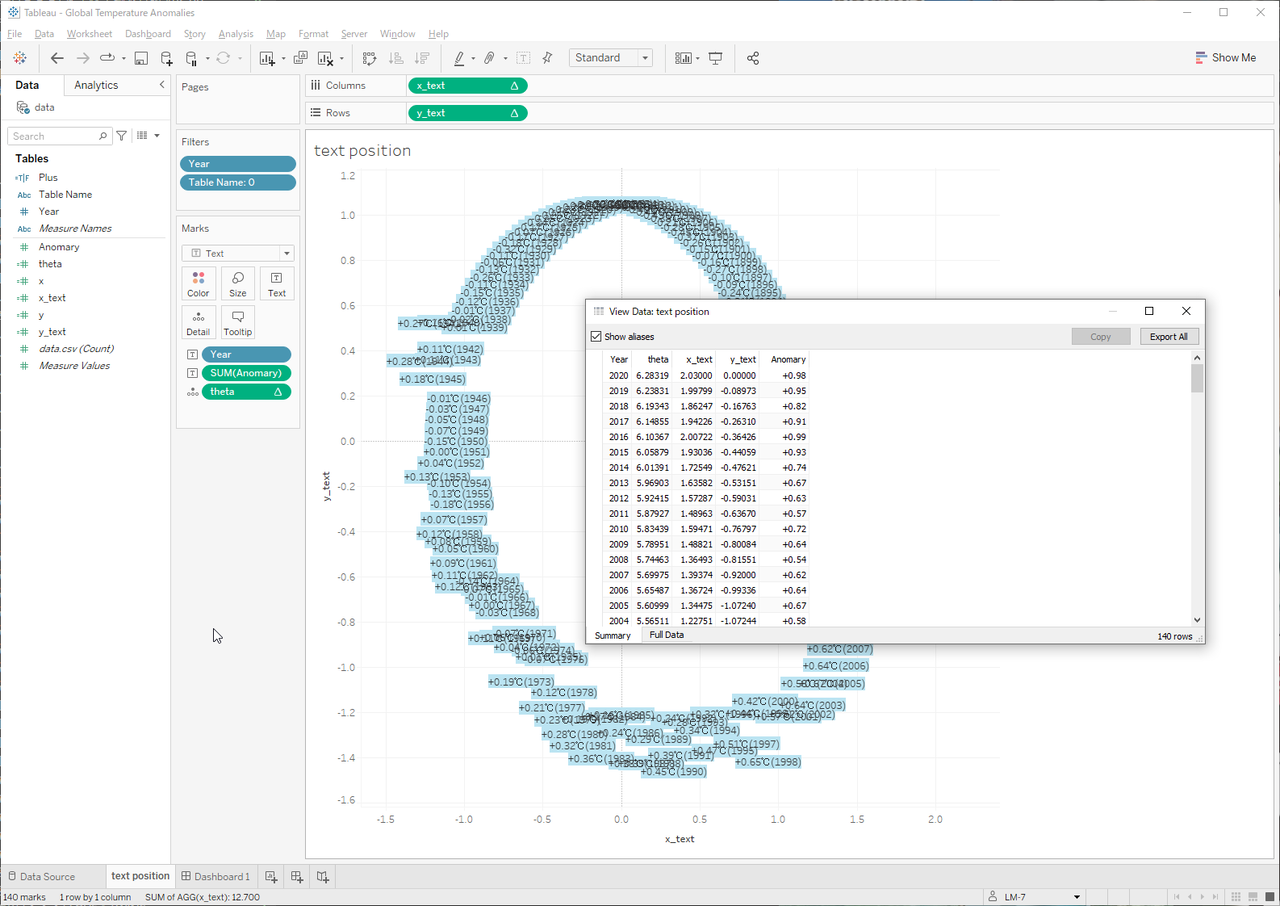Viewport: 1280px width, 906px height.
Task: Click the Highlight pen toolbar icon
Action: pyautogui.click(x=459, y=58)
